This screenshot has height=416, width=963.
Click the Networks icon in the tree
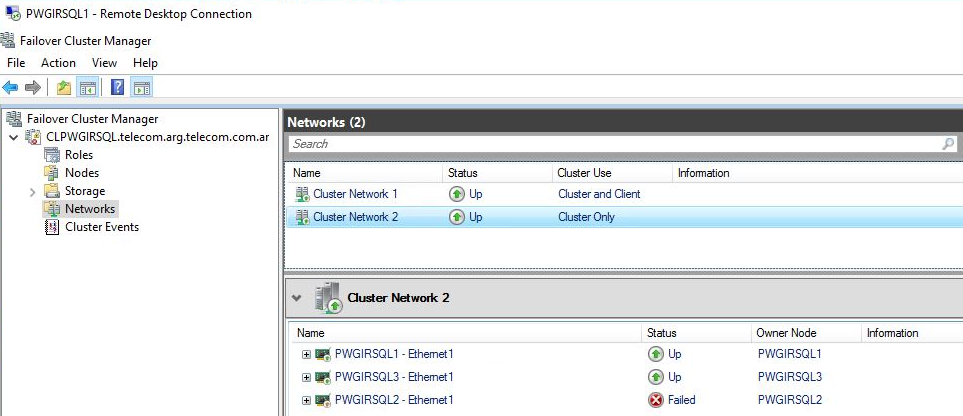tap(52, 209)
